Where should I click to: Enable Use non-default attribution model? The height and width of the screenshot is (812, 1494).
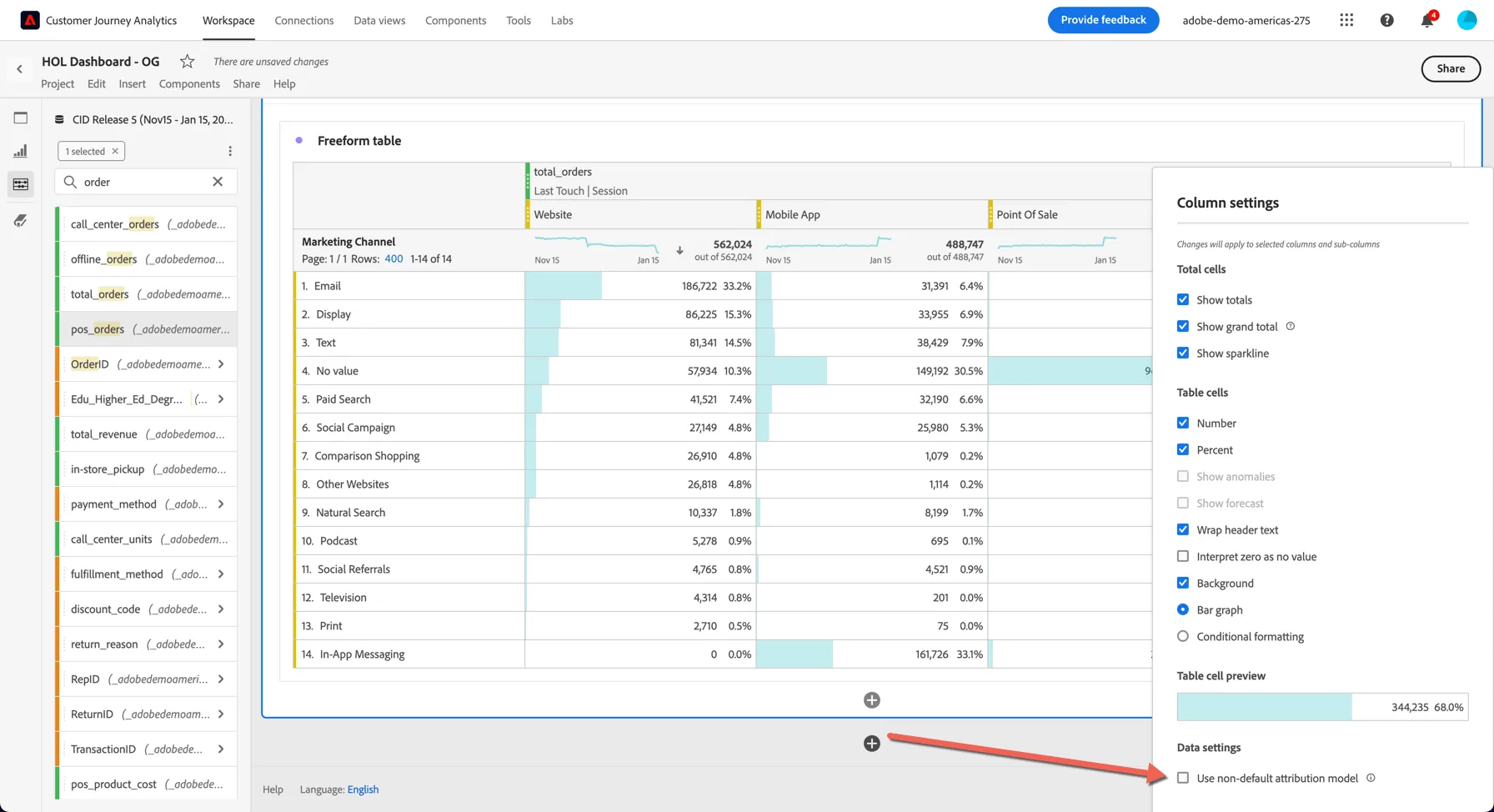pos(1183,778)
